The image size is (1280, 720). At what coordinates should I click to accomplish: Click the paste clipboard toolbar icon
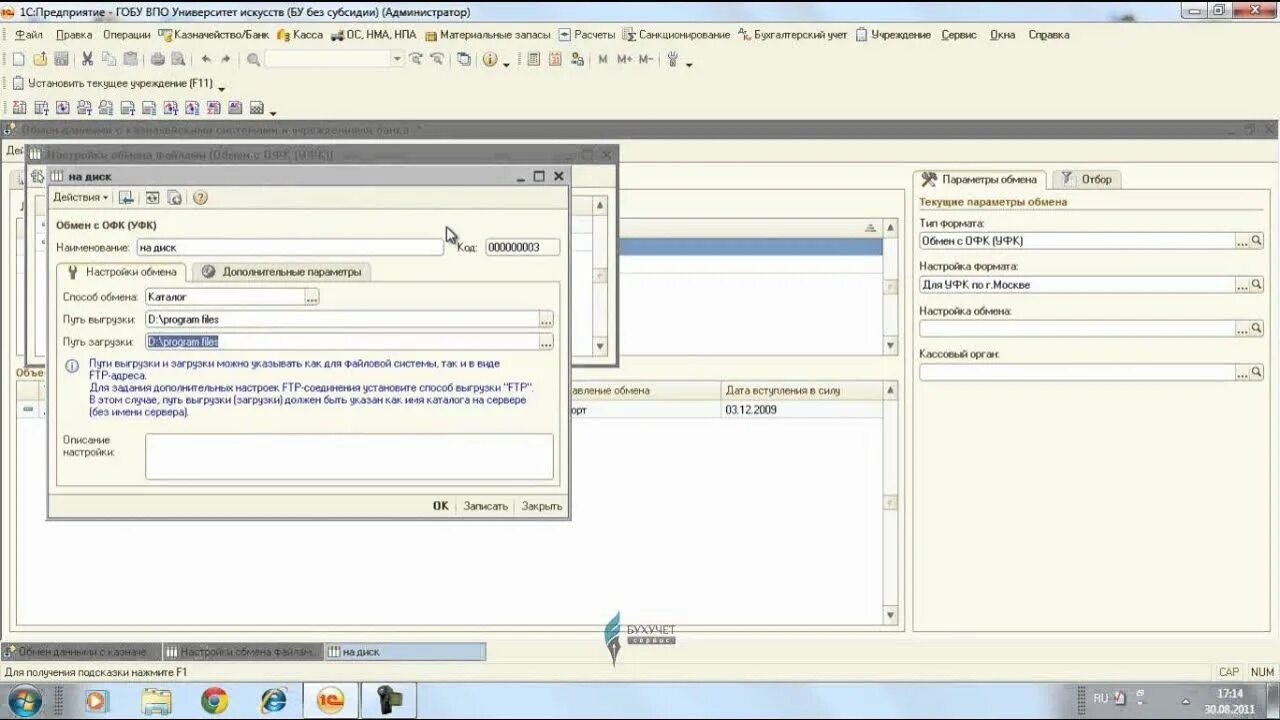coord(130,60)
